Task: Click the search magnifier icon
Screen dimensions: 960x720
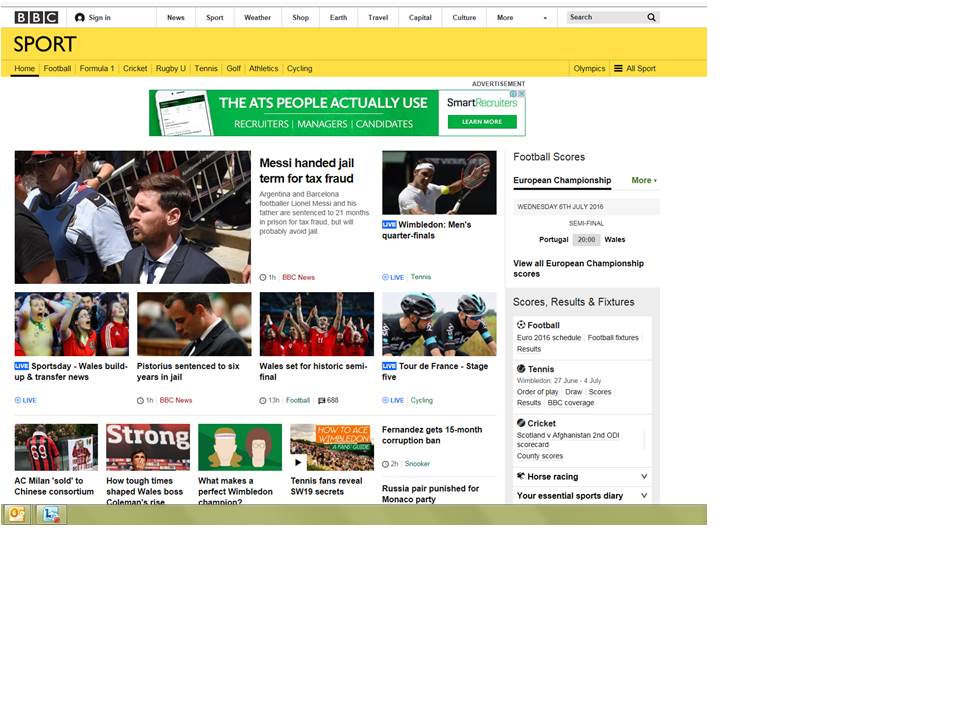Action: tap(651, 17)
